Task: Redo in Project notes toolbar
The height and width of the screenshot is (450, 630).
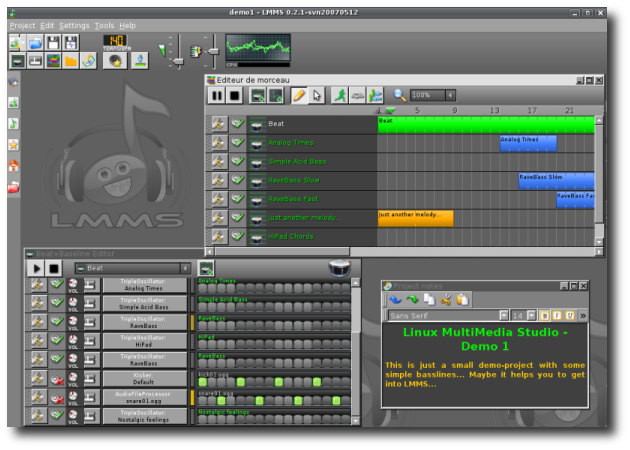Action: pyautogui.click(x=412, y=300)
